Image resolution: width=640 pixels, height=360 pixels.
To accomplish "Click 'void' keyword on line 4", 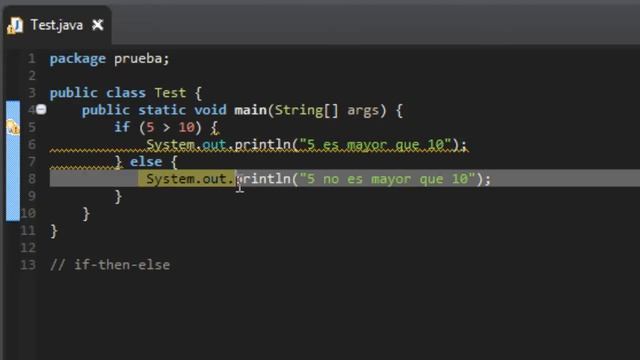I will [x=210, y=110].
